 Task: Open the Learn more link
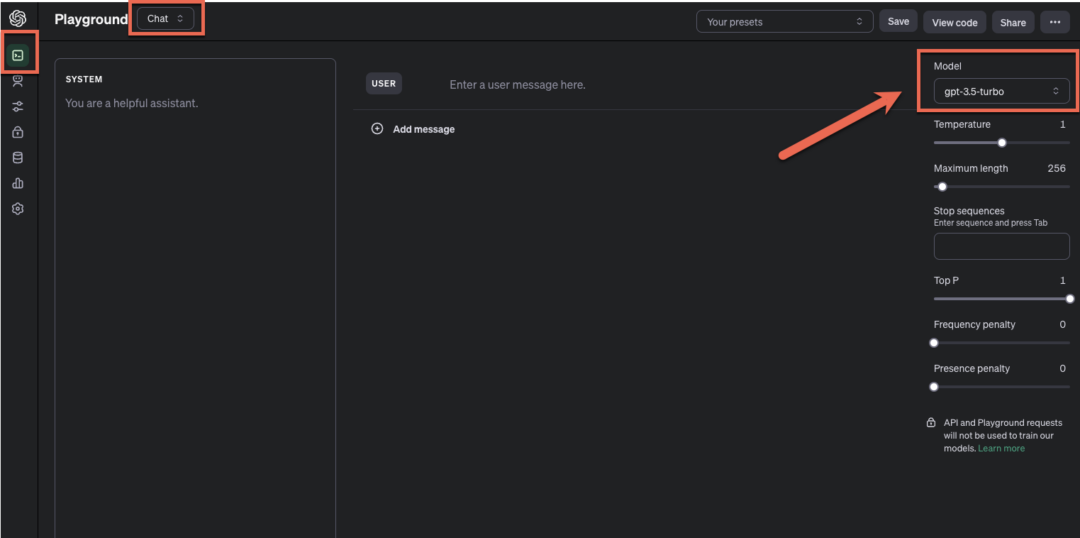(x=1001, y=448)
